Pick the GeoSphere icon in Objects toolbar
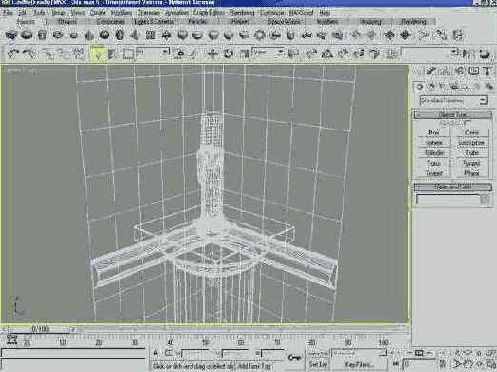Screen dimensions: 497x372 pyautogui.click(x=104, y=35)
